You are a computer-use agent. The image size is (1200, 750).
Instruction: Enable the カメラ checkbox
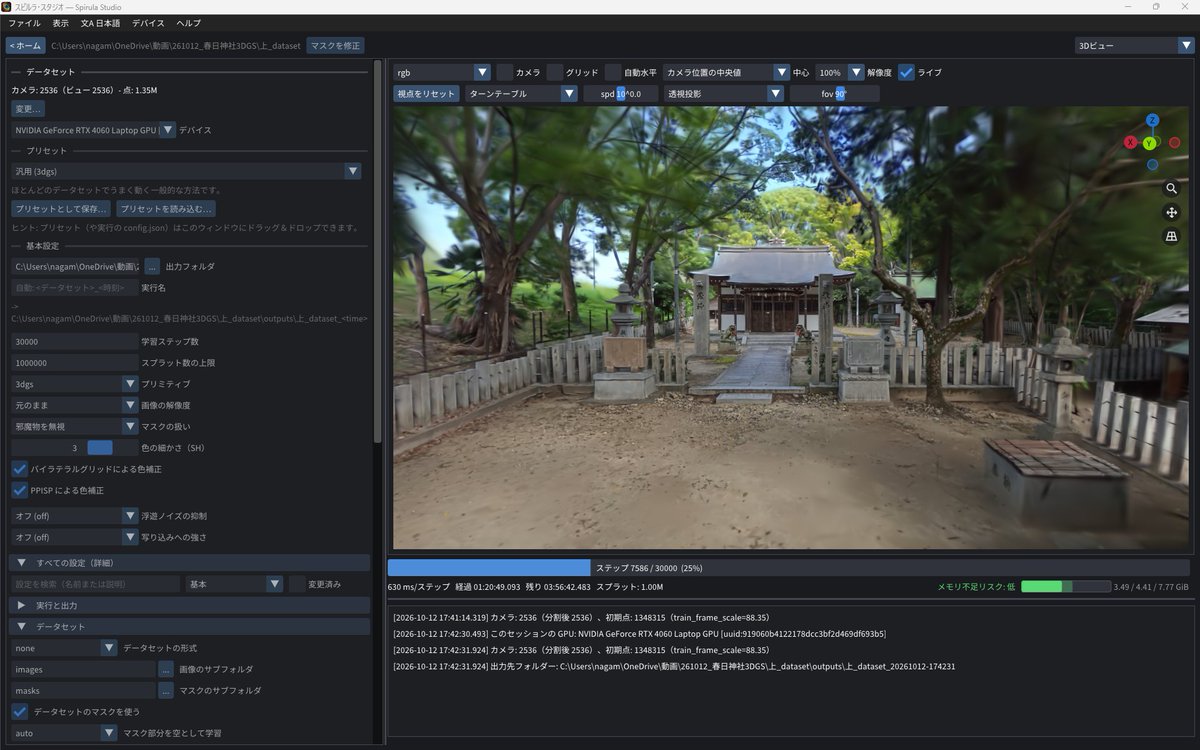[x=505, y=72]
